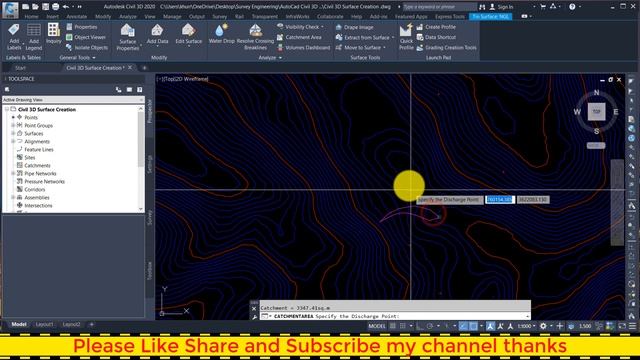Run Resolve Crossing Breaklines
The height and width of the screenshot is (360, 640).
coord(256,37)
